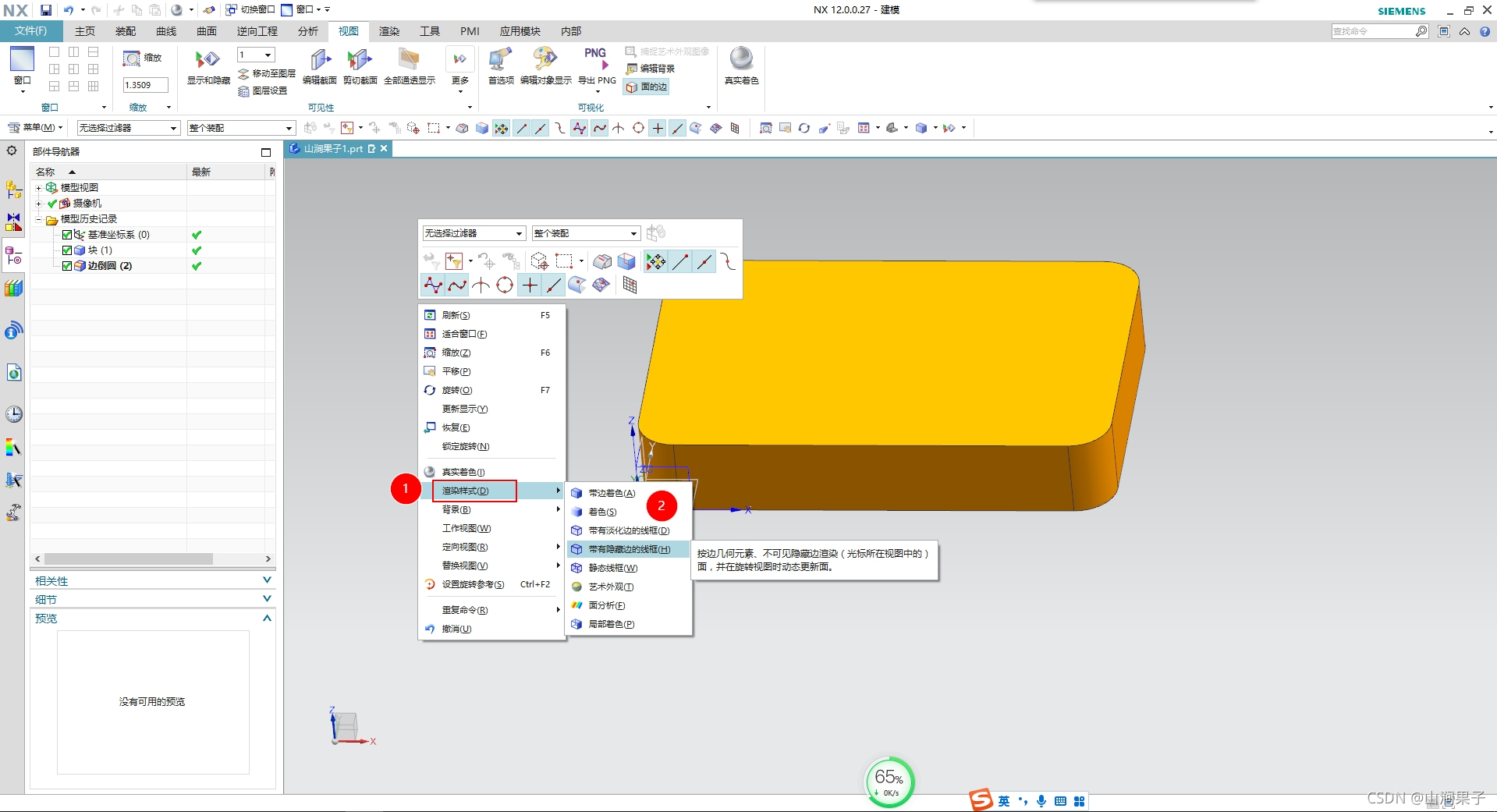Click the settings gear in left sidebar
The width and height of the screenshot is (1497, 812).
pos(12,151)
